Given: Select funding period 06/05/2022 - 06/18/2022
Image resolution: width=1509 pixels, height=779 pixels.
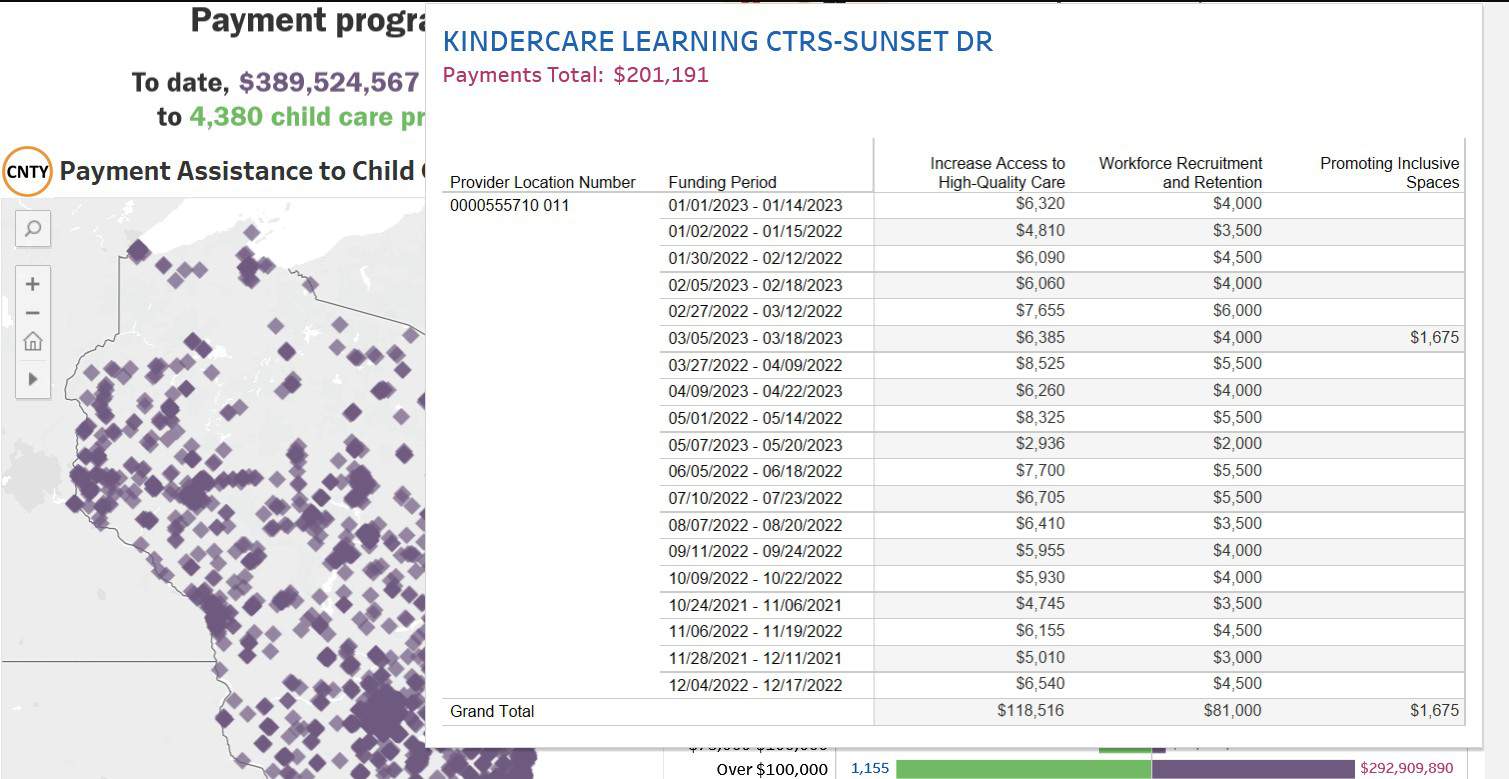Looking at the screenshot, I should click(x=755, y=471).
